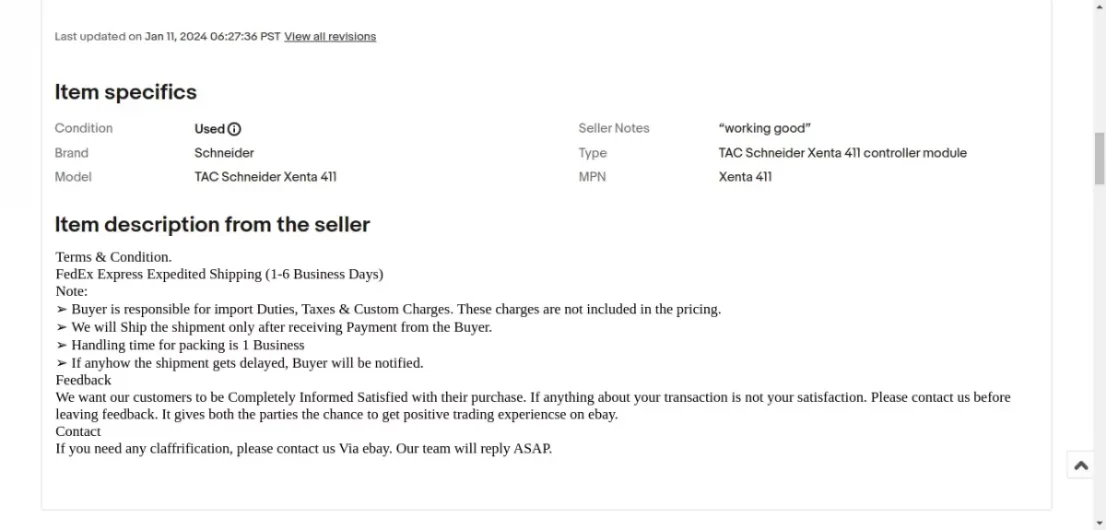Click the standalone Contact subheading line
The height and width of the screenshot is (530, 1106).
pos(78,431)
